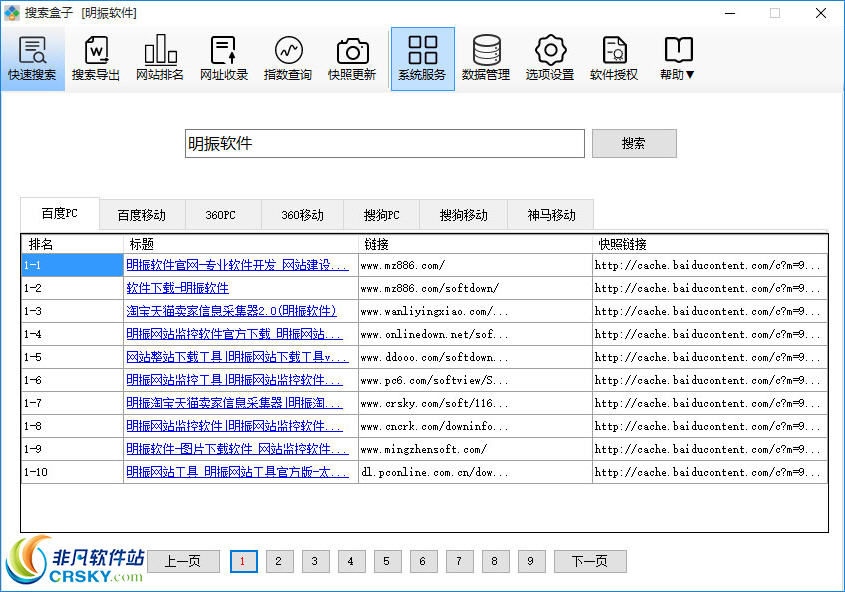845x592 pixels.
Task: Click snapshot link cell in row 1-1
Action: pos(710,265)
